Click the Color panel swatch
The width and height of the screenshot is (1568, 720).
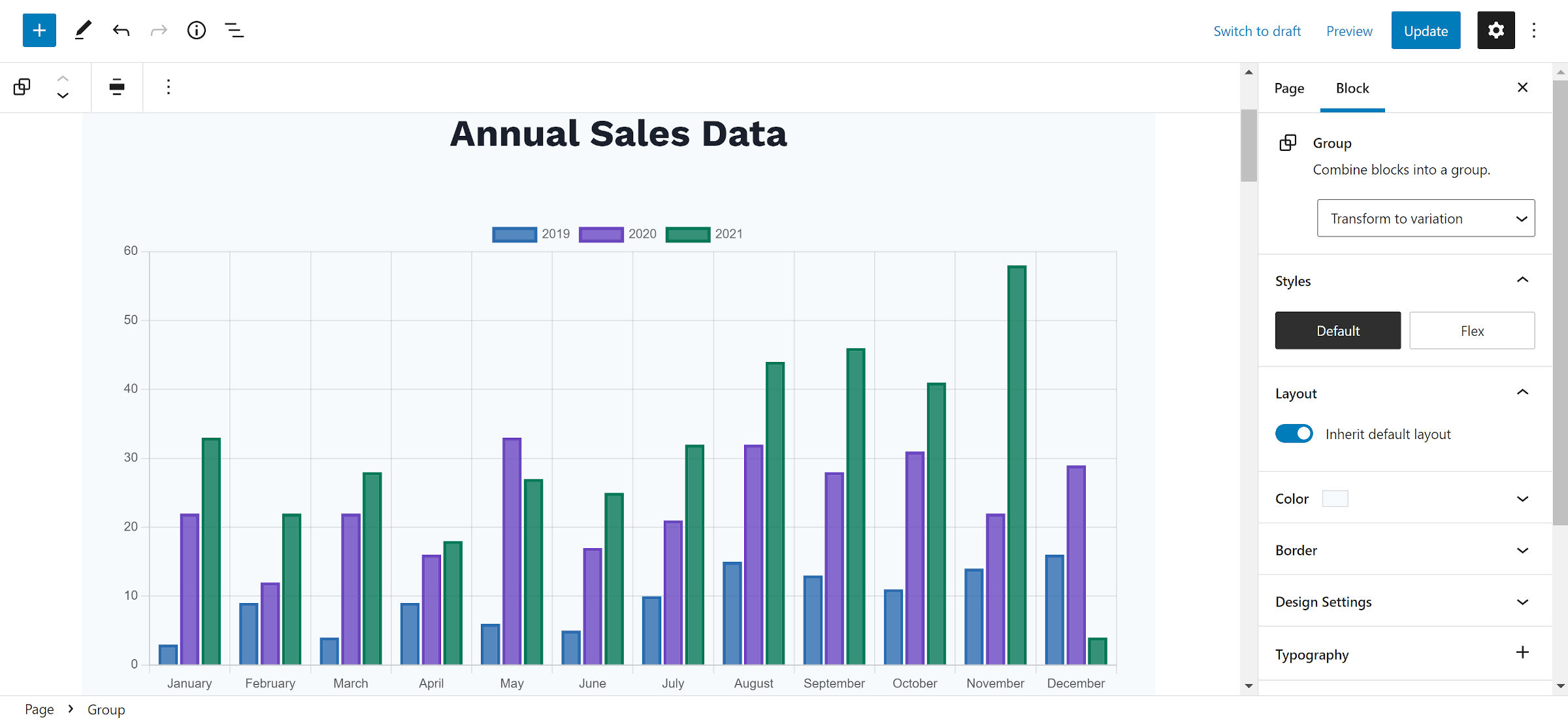click(1335, 499)
